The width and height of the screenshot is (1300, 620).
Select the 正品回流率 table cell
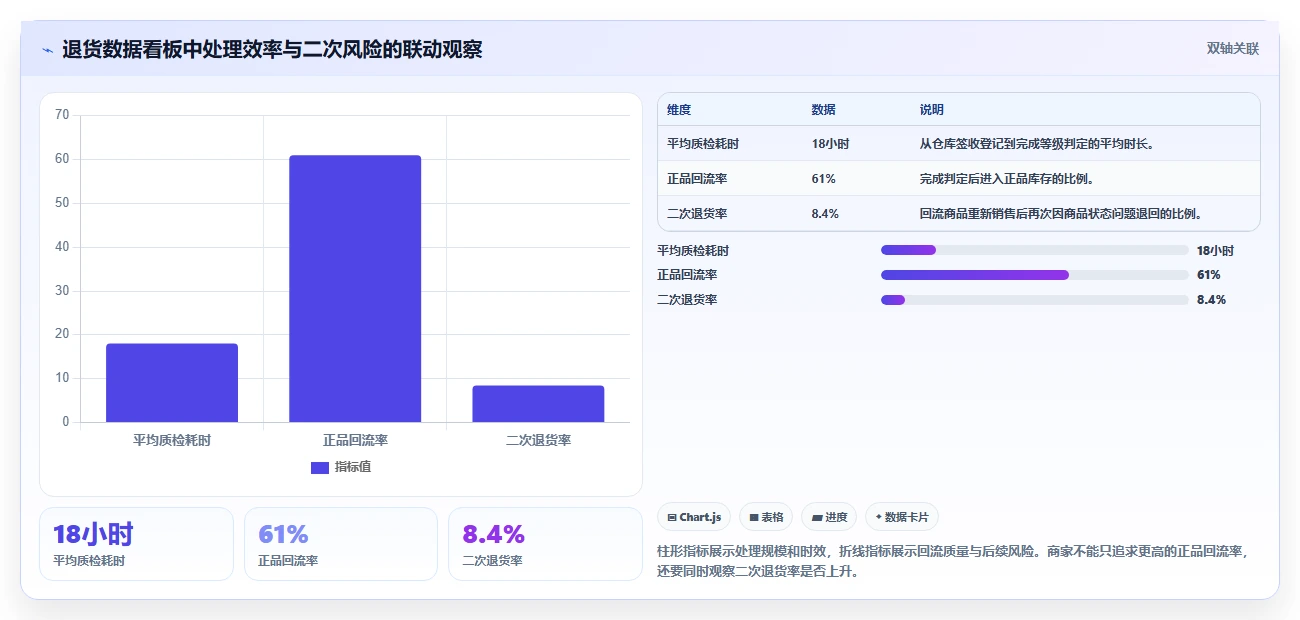click(x=697, y=179)
